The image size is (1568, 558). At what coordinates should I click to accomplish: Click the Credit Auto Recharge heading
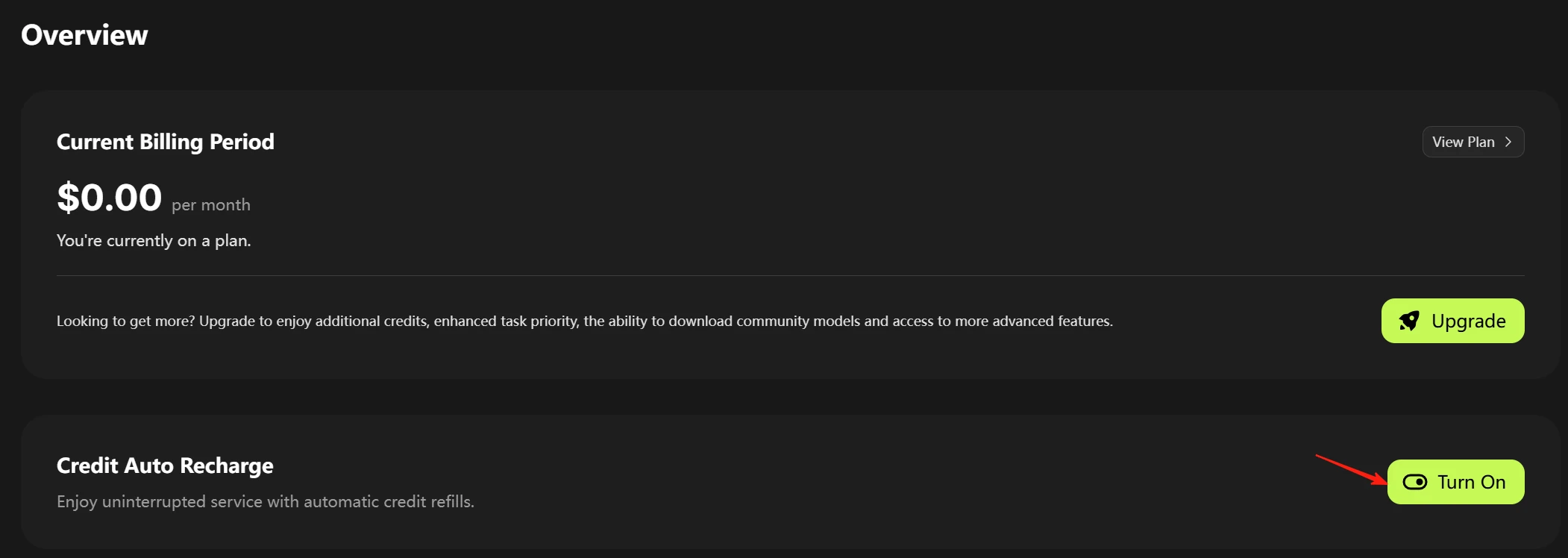point(165,465)
